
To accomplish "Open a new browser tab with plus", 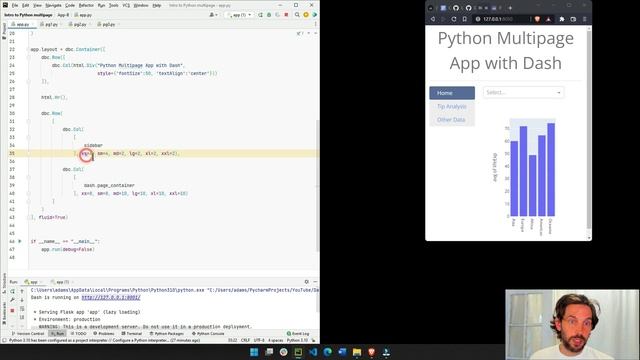I will 510,8.
